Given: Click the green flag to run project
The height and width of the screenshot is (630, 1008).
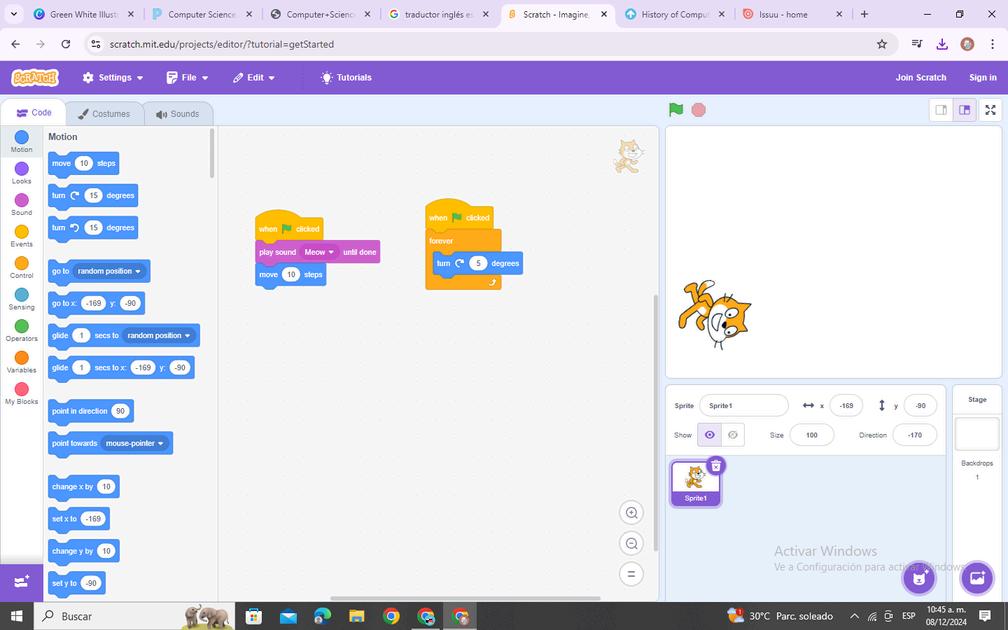Looking at the screenshot, I should click(x=676, y=110).
